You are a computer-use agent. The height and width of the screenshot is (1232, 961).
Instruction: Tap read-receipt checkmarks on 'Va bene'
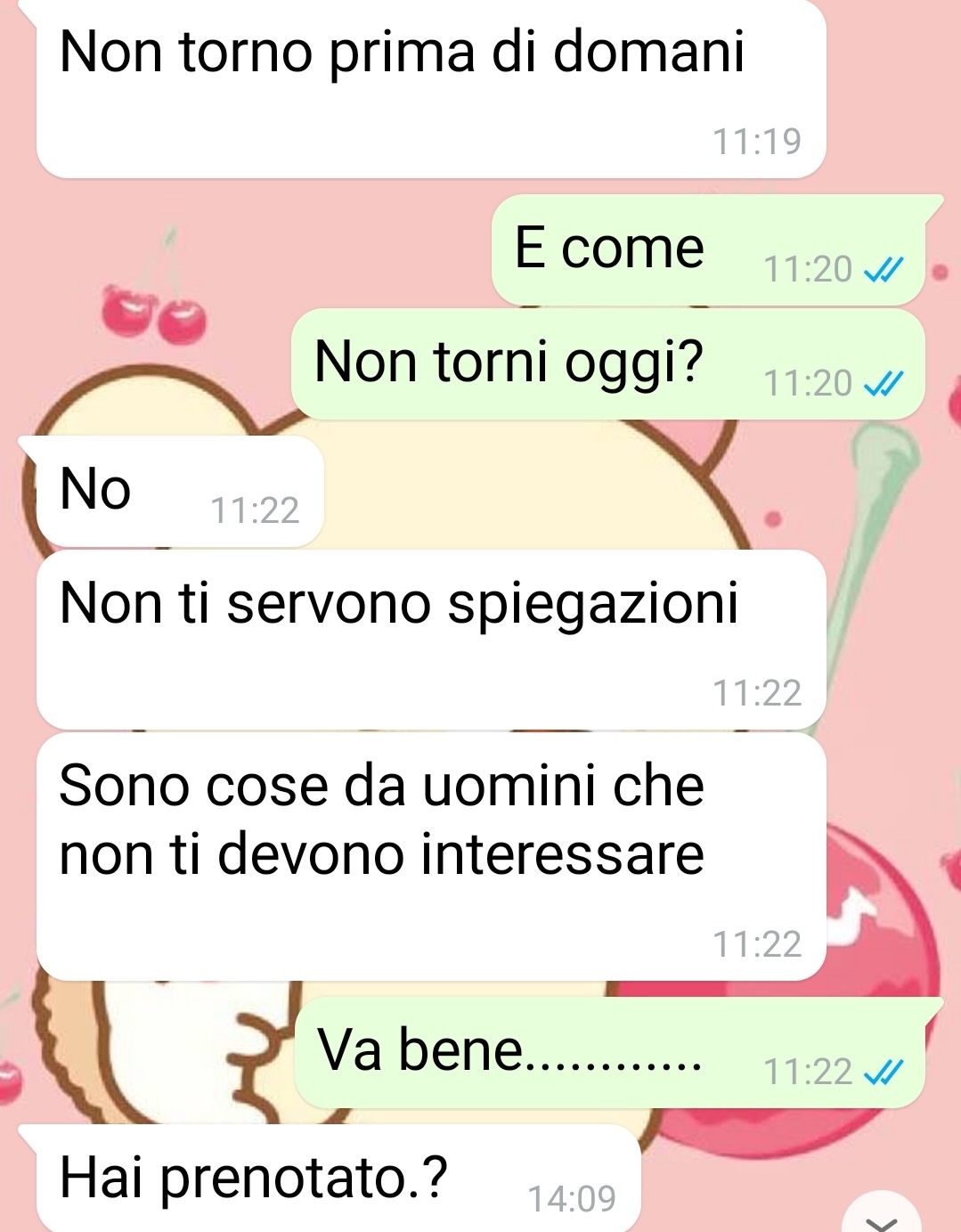[x=884, y=1072]
